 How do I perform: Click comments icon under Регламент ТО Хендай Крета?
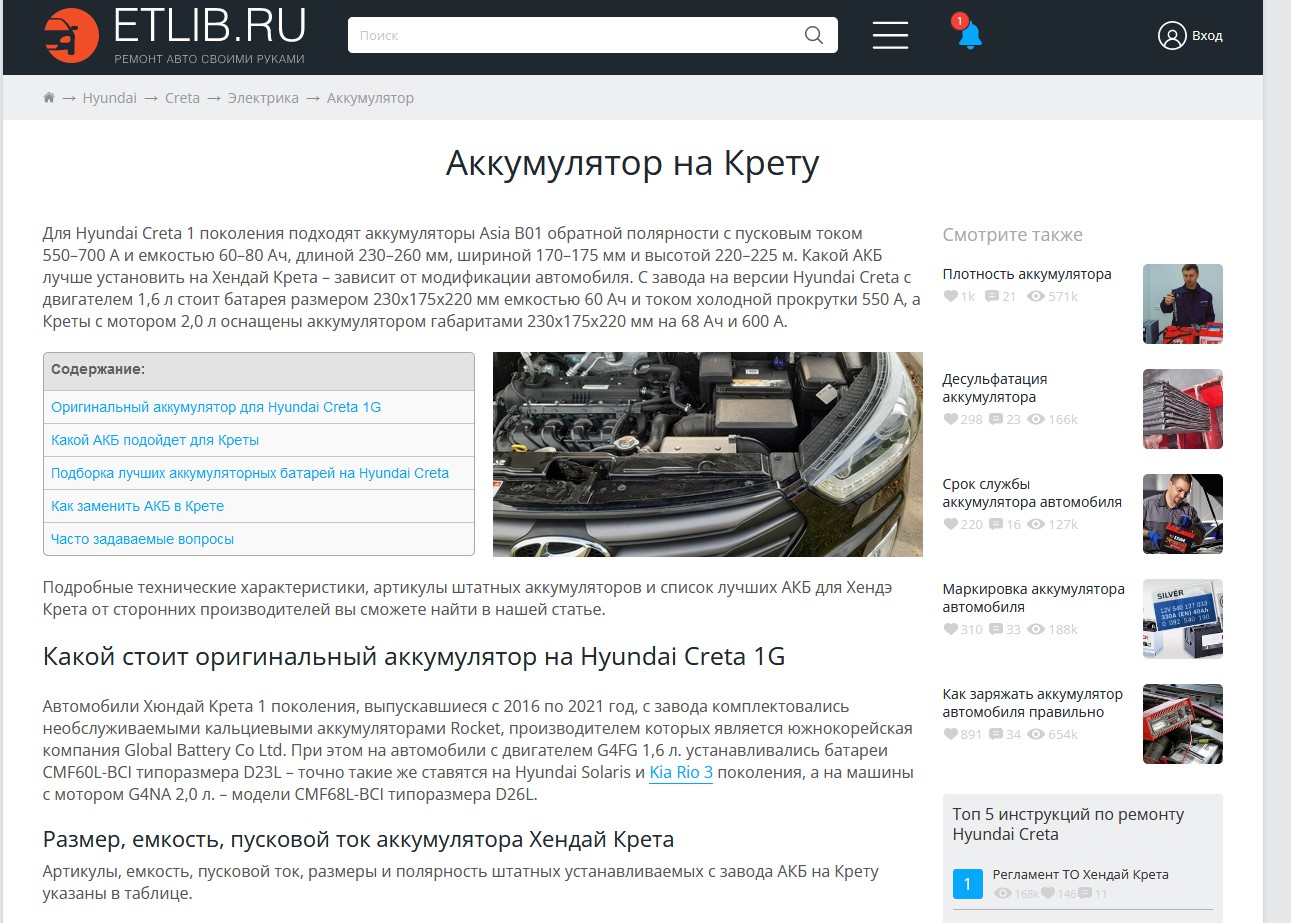(x=1086, y=894)
